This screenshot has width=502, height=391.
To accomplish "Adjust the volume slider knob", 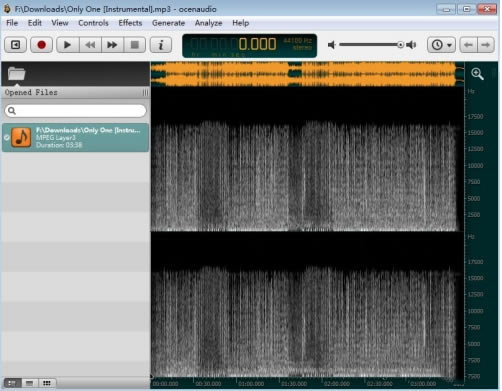I will coord(400,45).
